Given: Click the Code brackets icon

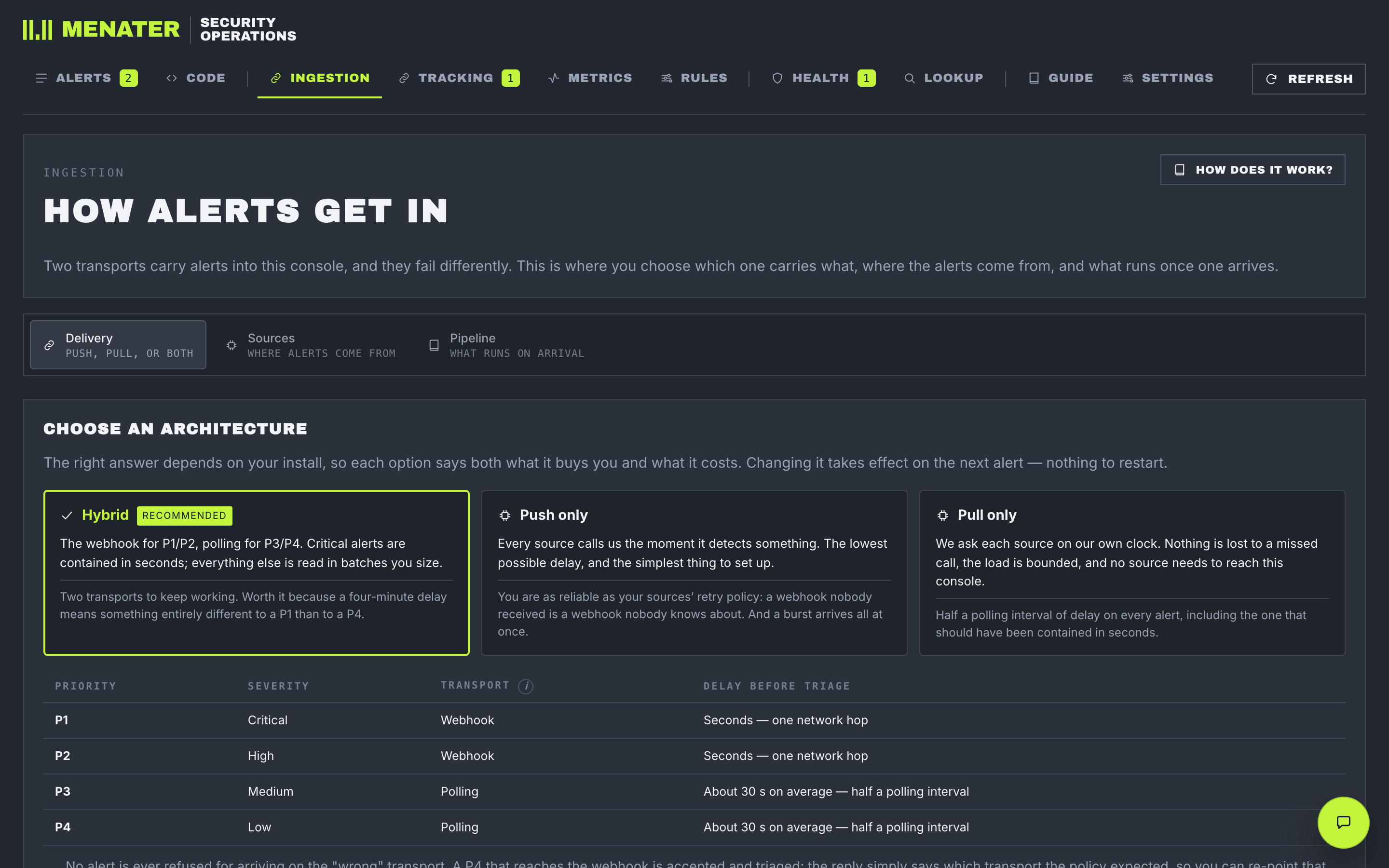Looking at the screenshot, I should [172, 78].
